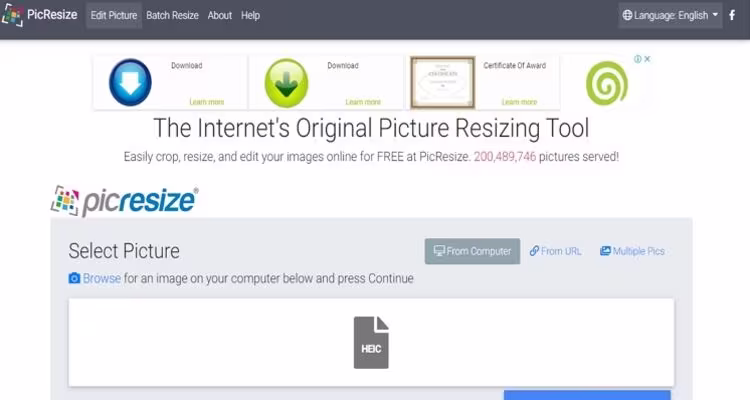Viewport: 750px width, 400px height.
Task: Open the Certificate Of Award ad thumbnail
Action: (x=443, y=82)
